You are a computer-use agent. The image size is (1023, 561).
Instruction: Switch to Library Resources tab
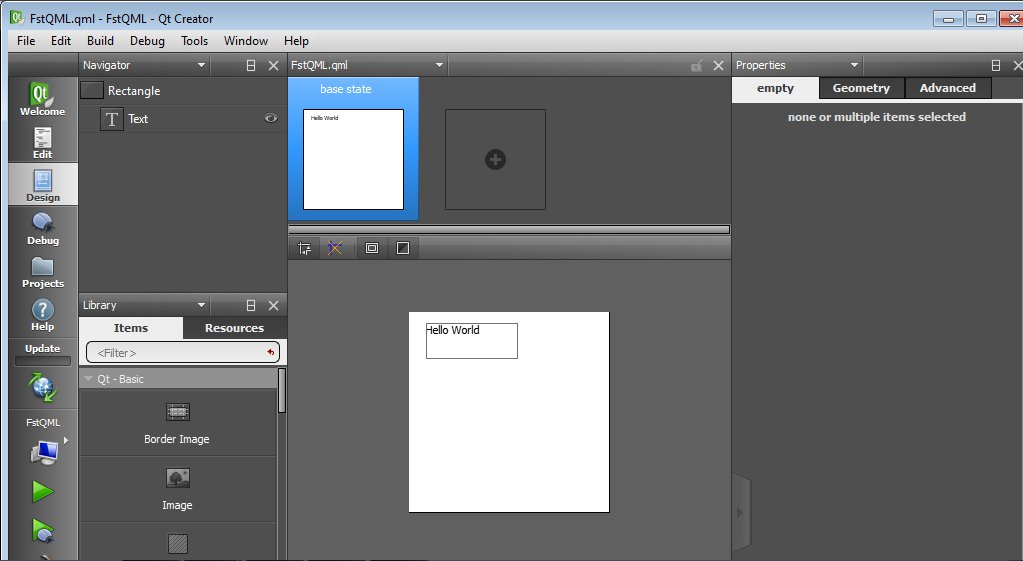pos(235,328)
